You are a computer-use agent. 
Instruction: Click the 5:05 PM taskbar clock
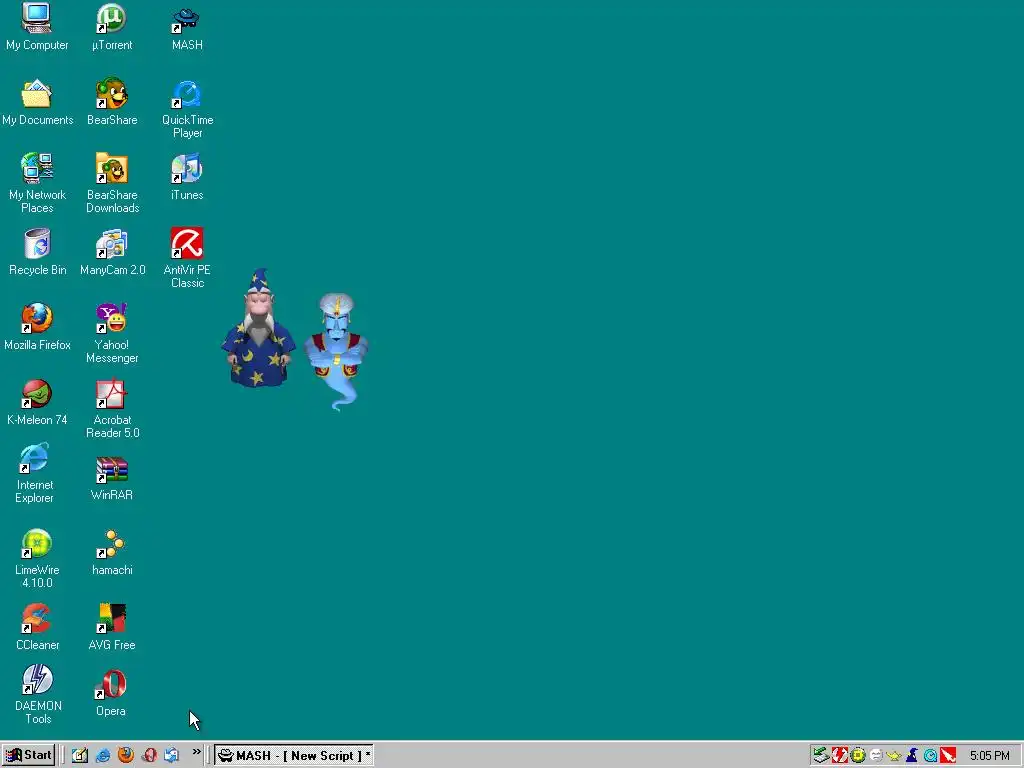point(989,756)
